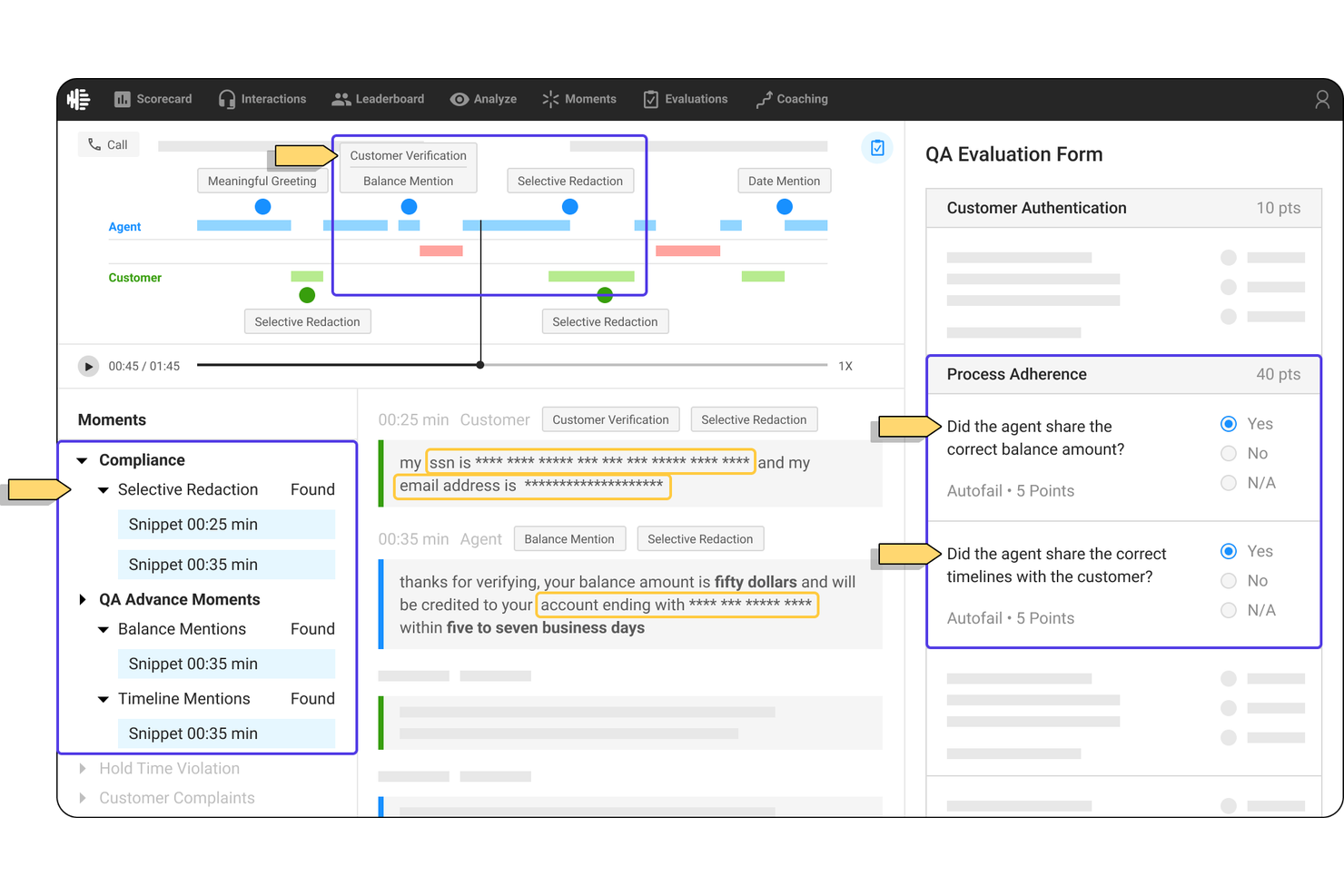
Task: Click the Customer Verification timeline tag
Action: 408,155
